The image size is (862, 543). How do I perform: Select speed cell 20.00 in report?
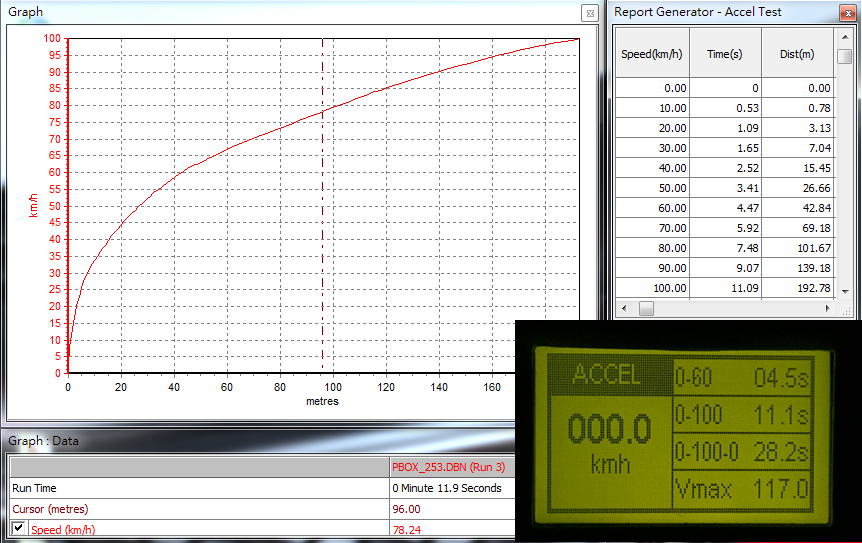(652, 128)
